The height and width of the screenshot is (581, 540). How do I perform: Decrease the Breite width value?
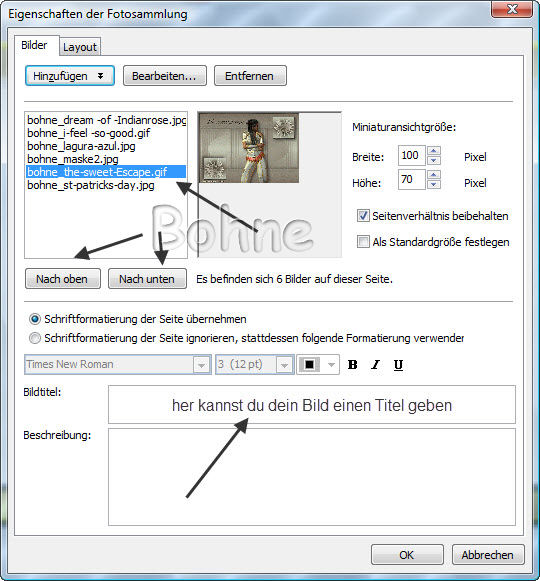tap(434, 160)
